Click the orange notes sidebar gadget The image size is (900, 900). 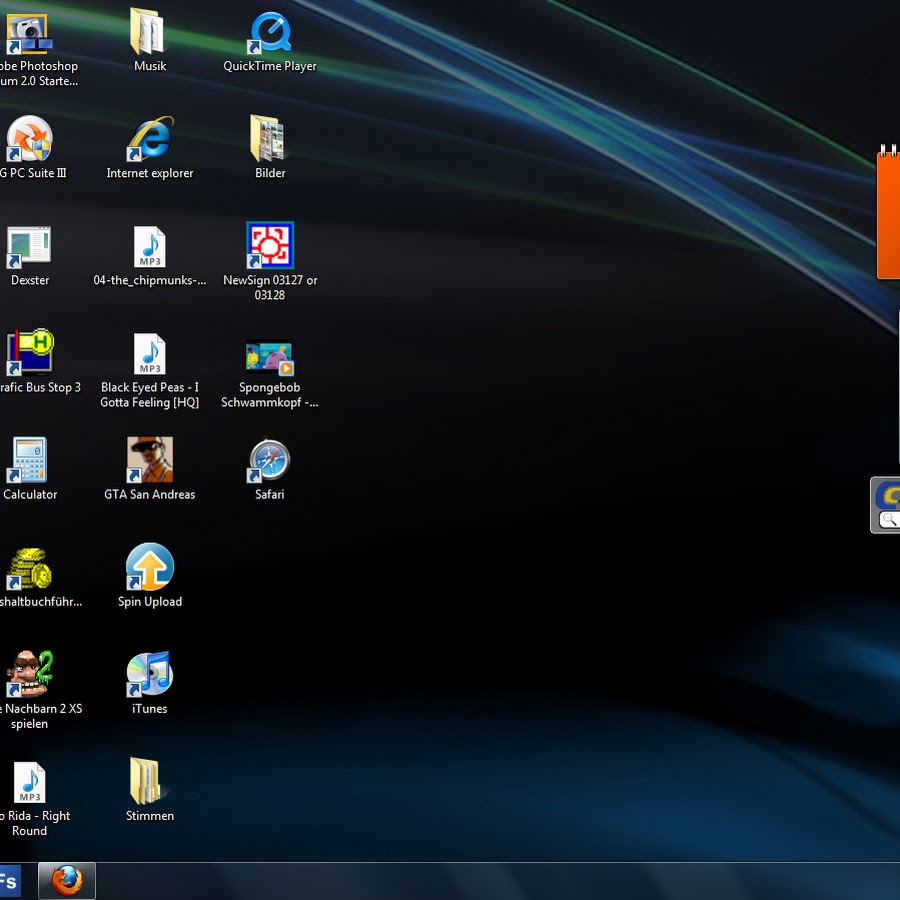pos(889,212)
